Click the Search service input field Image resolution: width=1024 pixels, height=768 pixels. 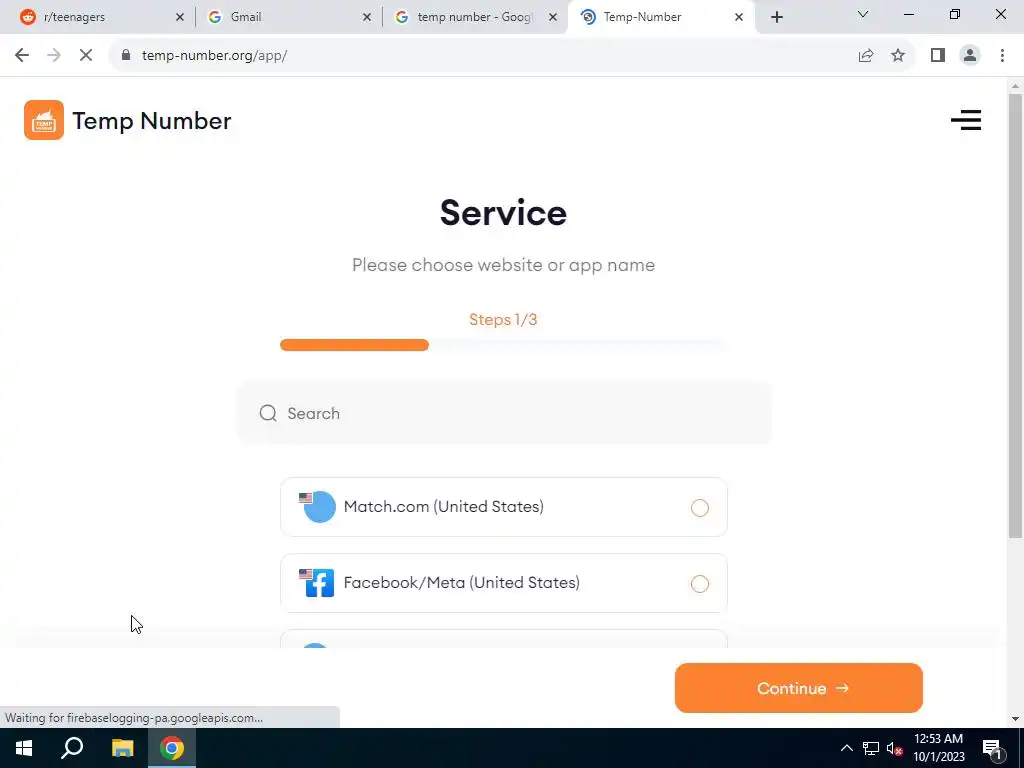504,413
